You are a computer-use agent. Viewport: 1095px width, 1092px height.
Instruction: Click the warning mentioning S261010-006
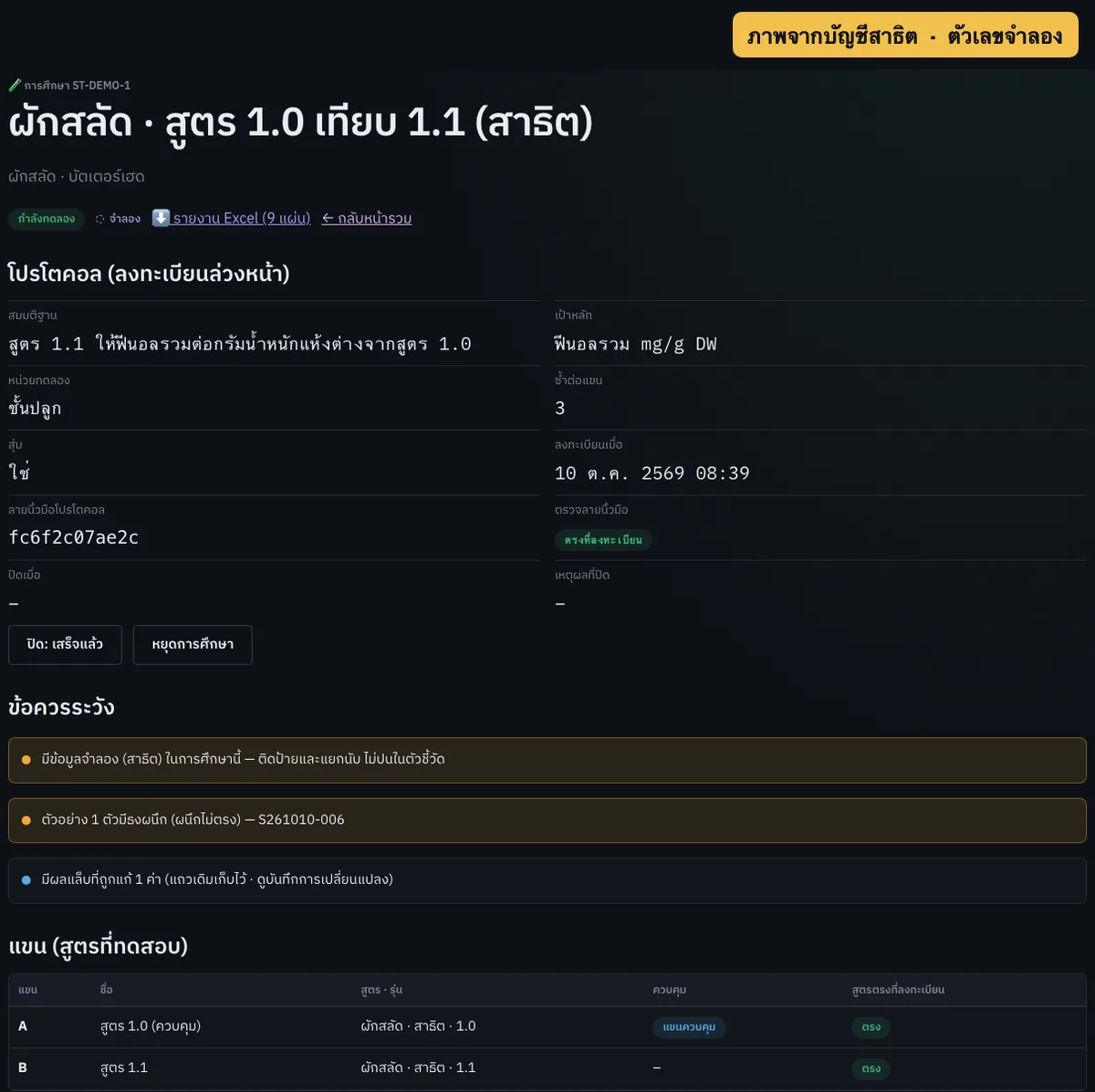point(547,820)
